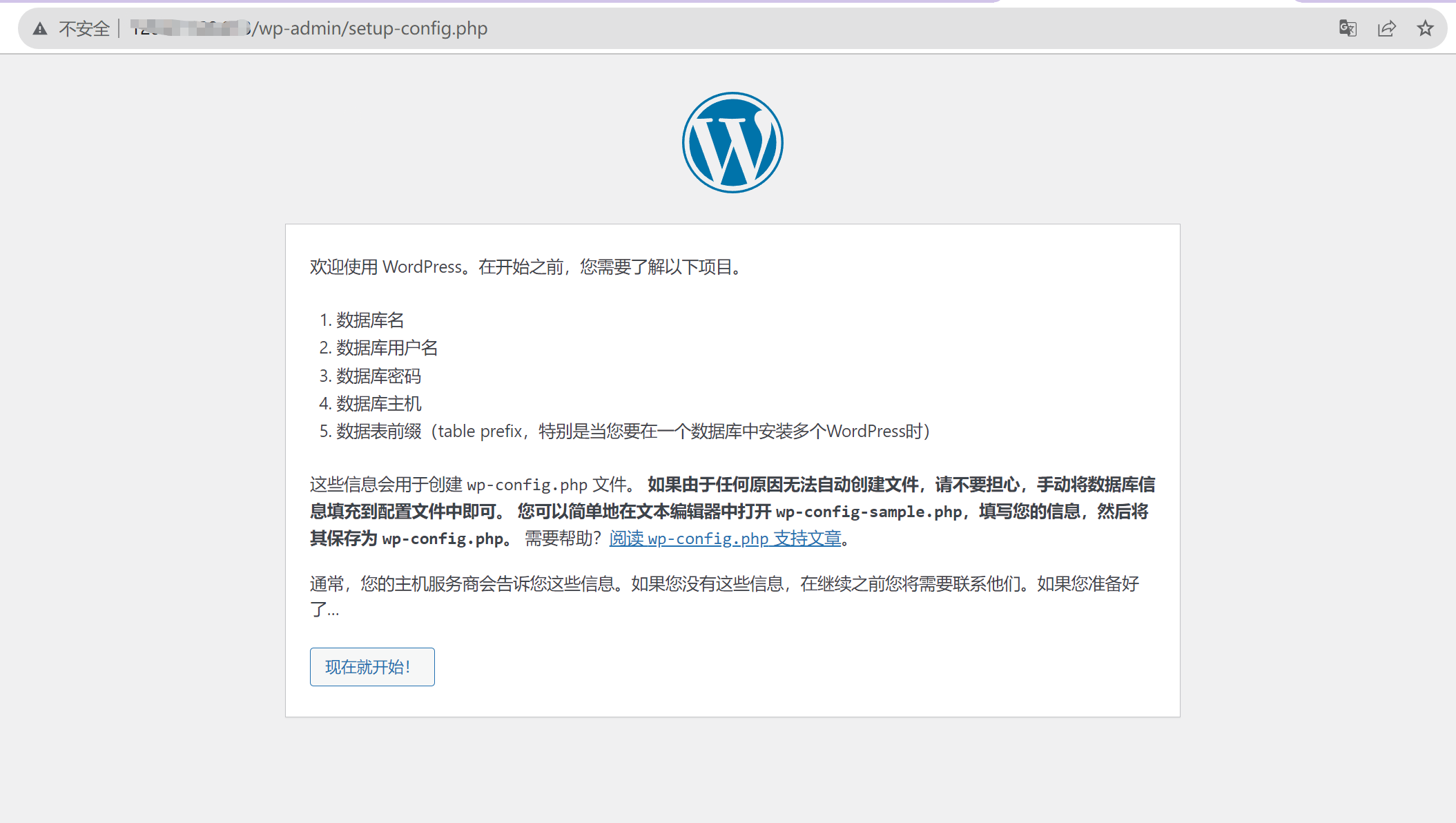This screenshot has width=1456, height=823.
Task: Click the '现在就开始!' start button
Action: (x=372, y=667)
